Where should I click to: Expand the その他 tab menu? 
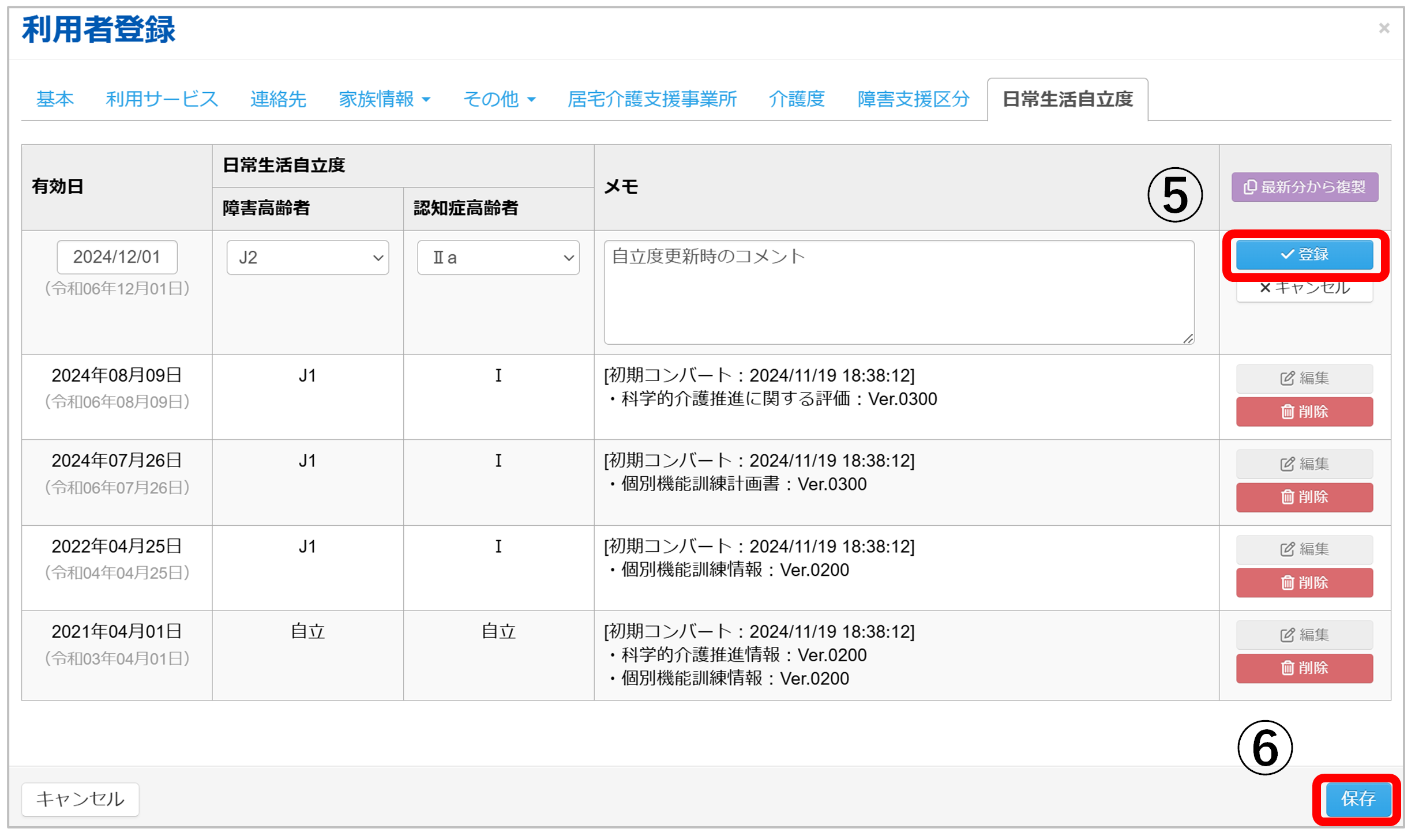[x=499, y=99]
